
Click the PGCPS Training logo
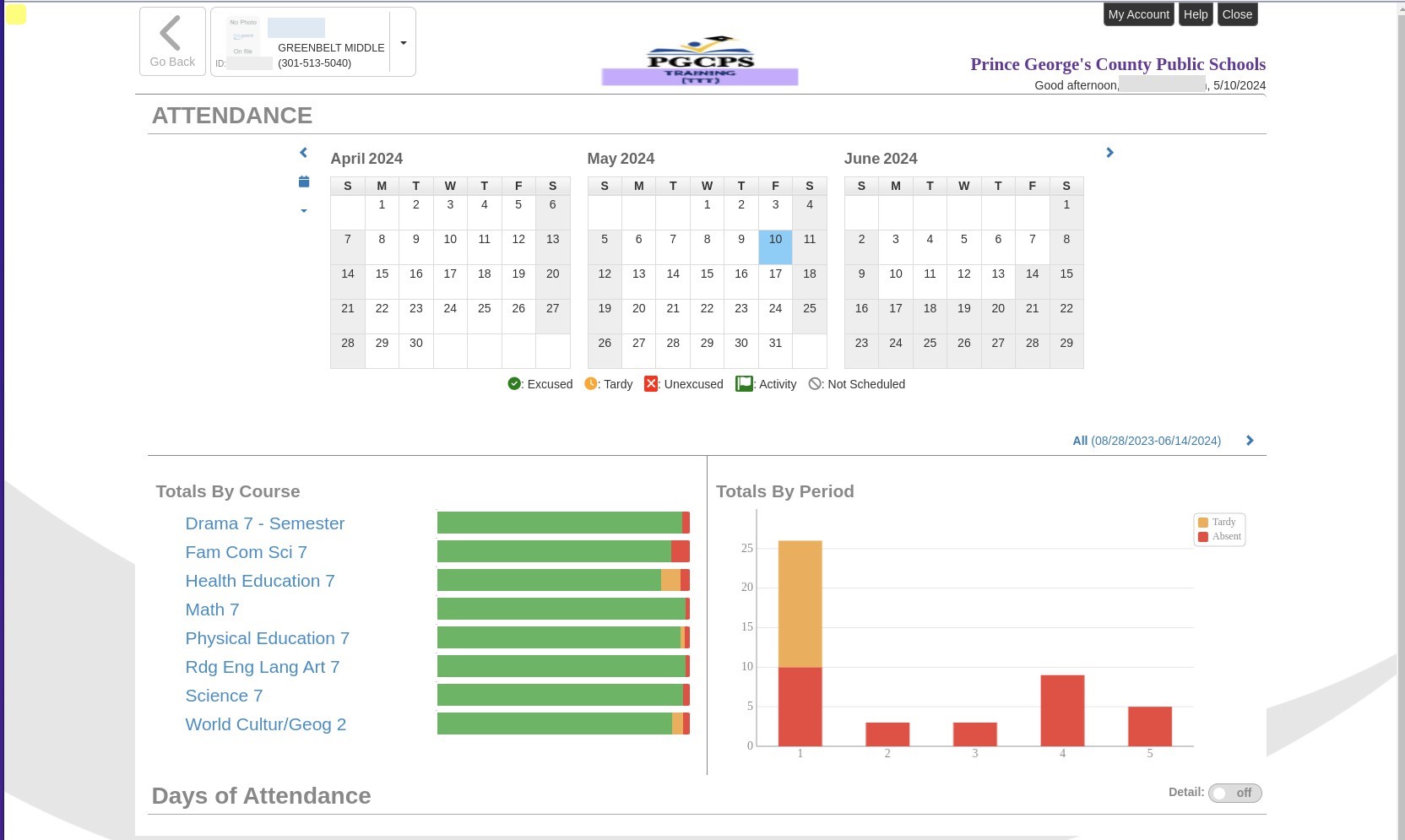point(700,61)
